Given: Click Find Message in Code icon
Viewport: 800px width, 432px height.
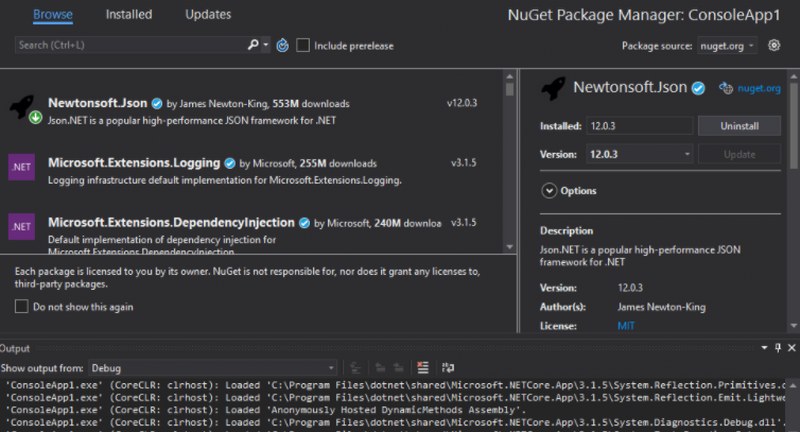Looking at the screenshot, I should point(356,368).
